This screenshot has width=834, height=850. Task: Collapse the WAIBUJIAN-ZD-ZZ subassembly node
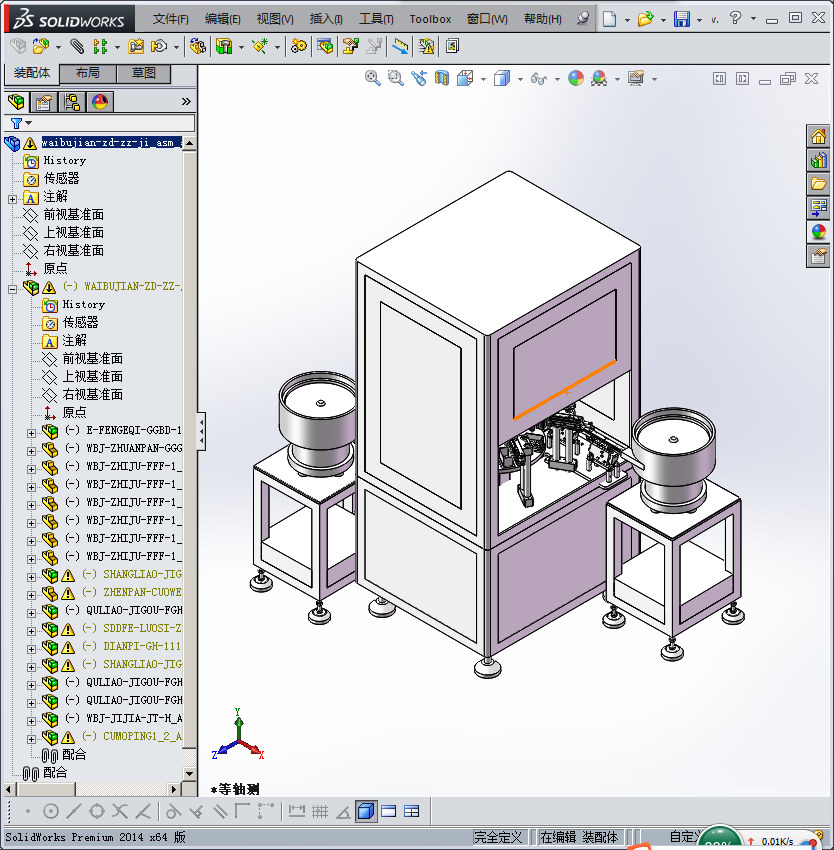point(12,289)
